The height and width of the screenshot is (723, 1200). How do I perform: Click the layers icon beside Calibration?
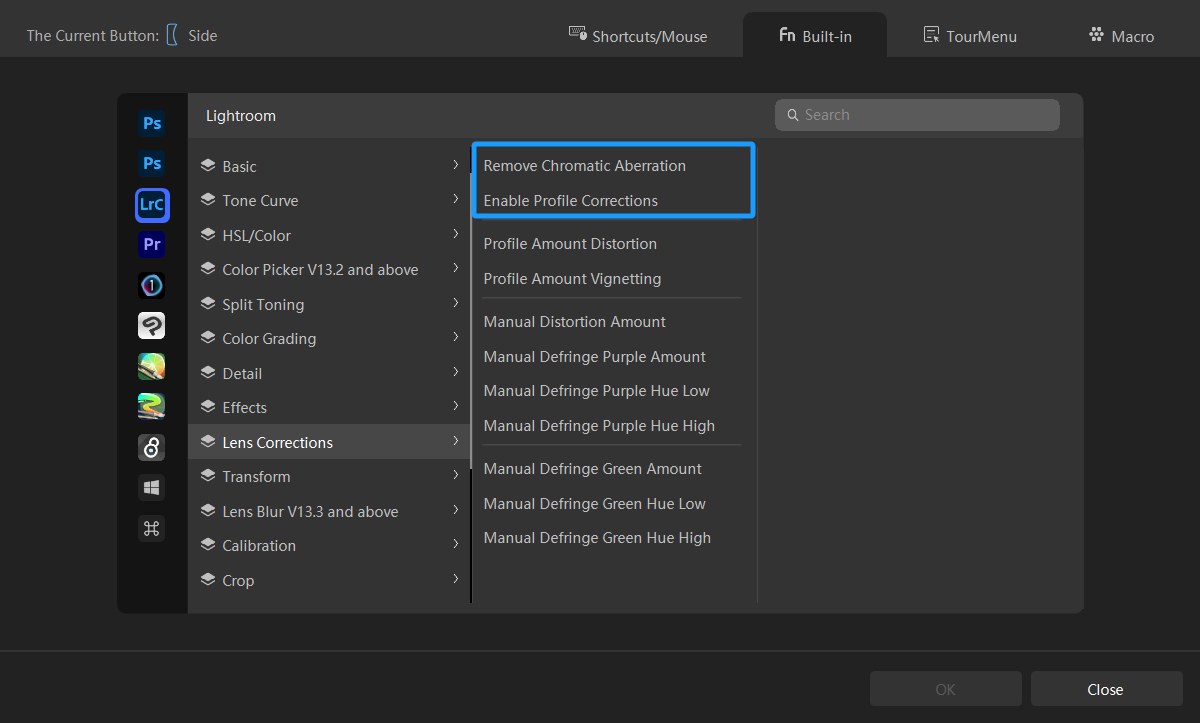(208, 545)
